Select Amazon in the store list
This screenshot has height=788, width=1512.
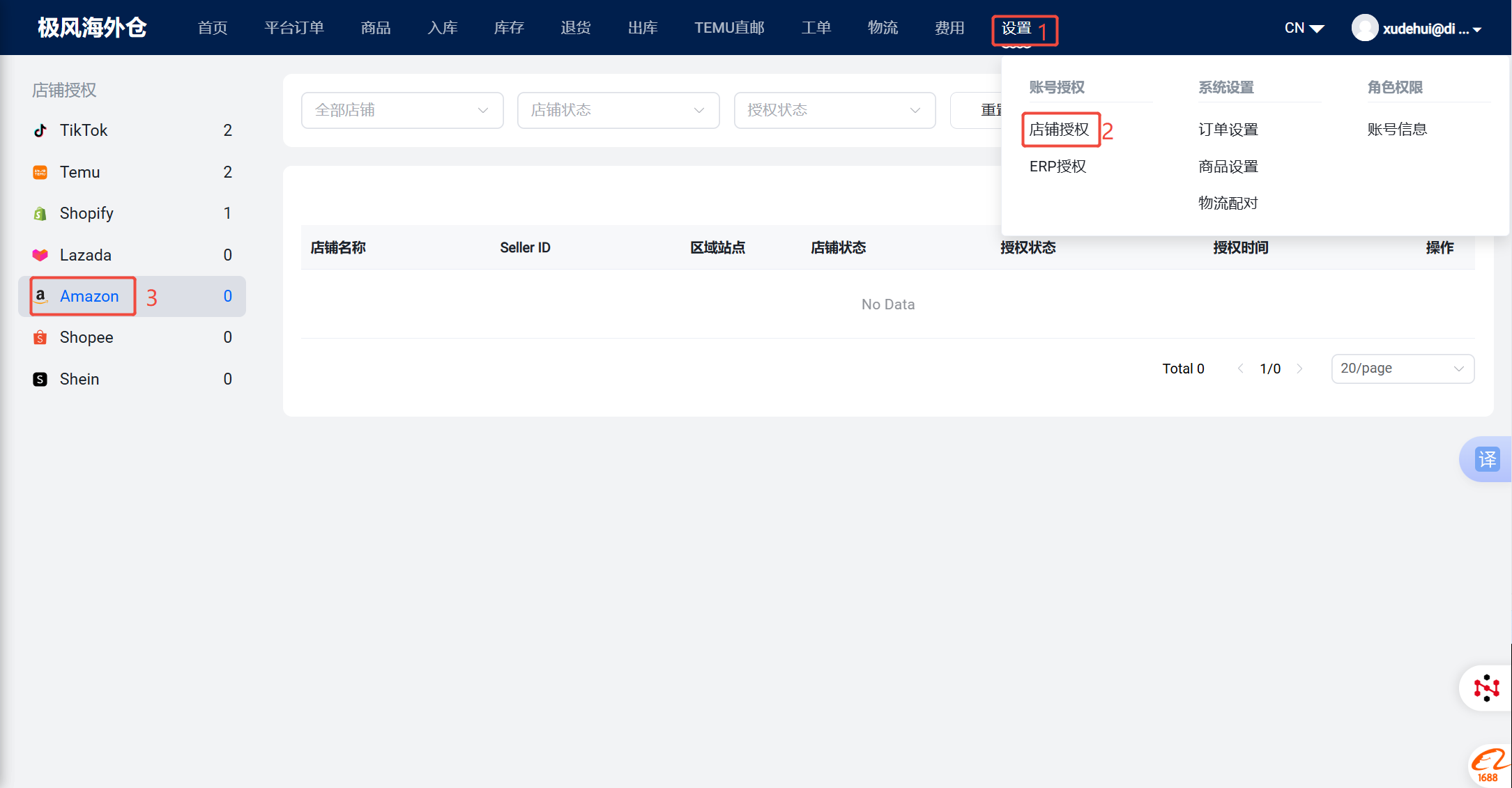tap(132, 296)
